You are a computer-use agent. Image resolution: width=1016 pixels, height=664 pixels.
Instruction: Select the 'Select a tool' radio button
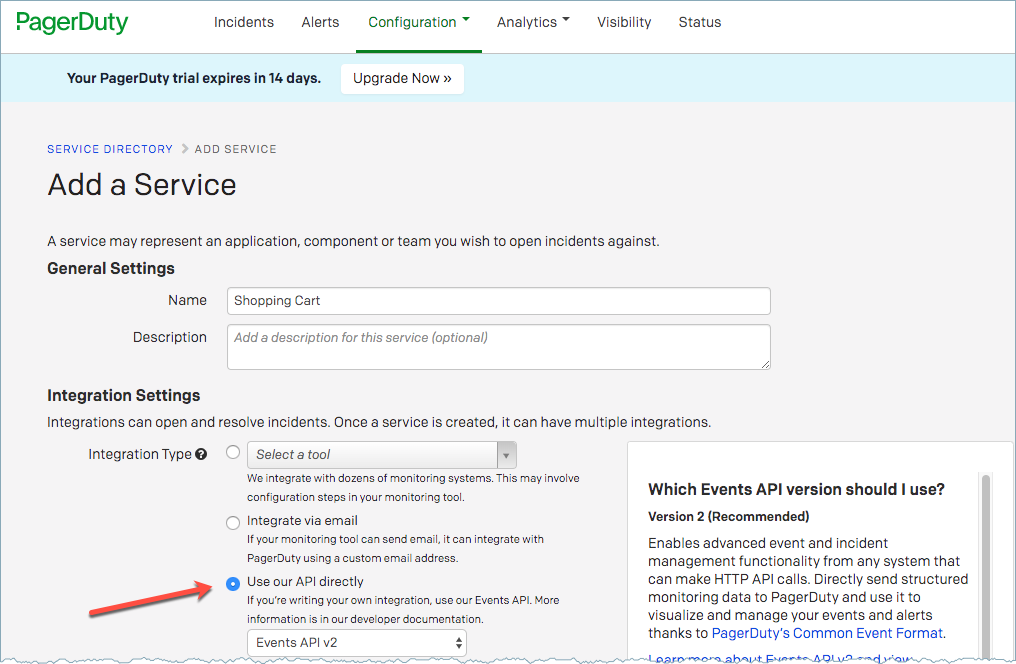233,452
